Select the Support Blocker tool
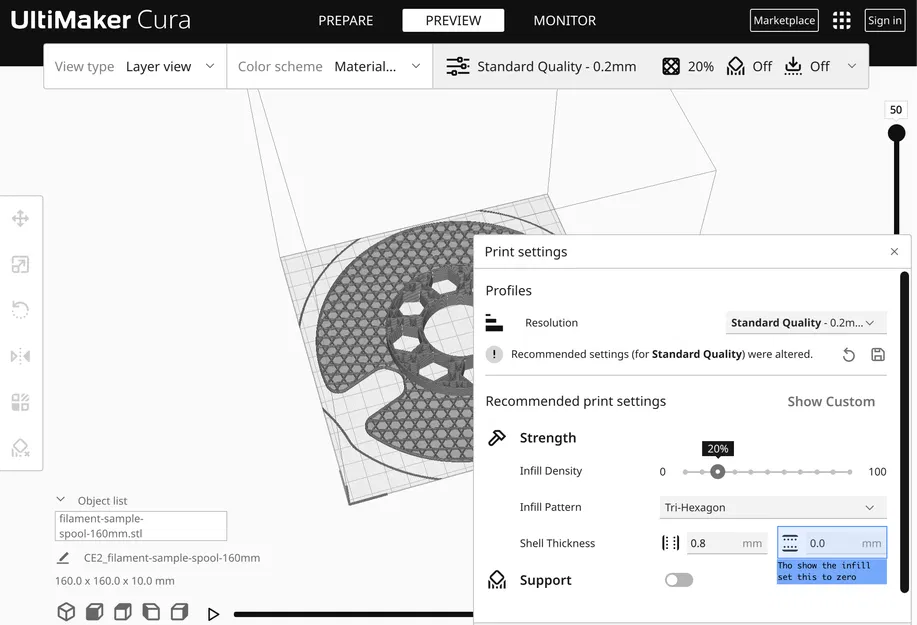The height and width of the screenshot is (625, 917). pos(20,447)
